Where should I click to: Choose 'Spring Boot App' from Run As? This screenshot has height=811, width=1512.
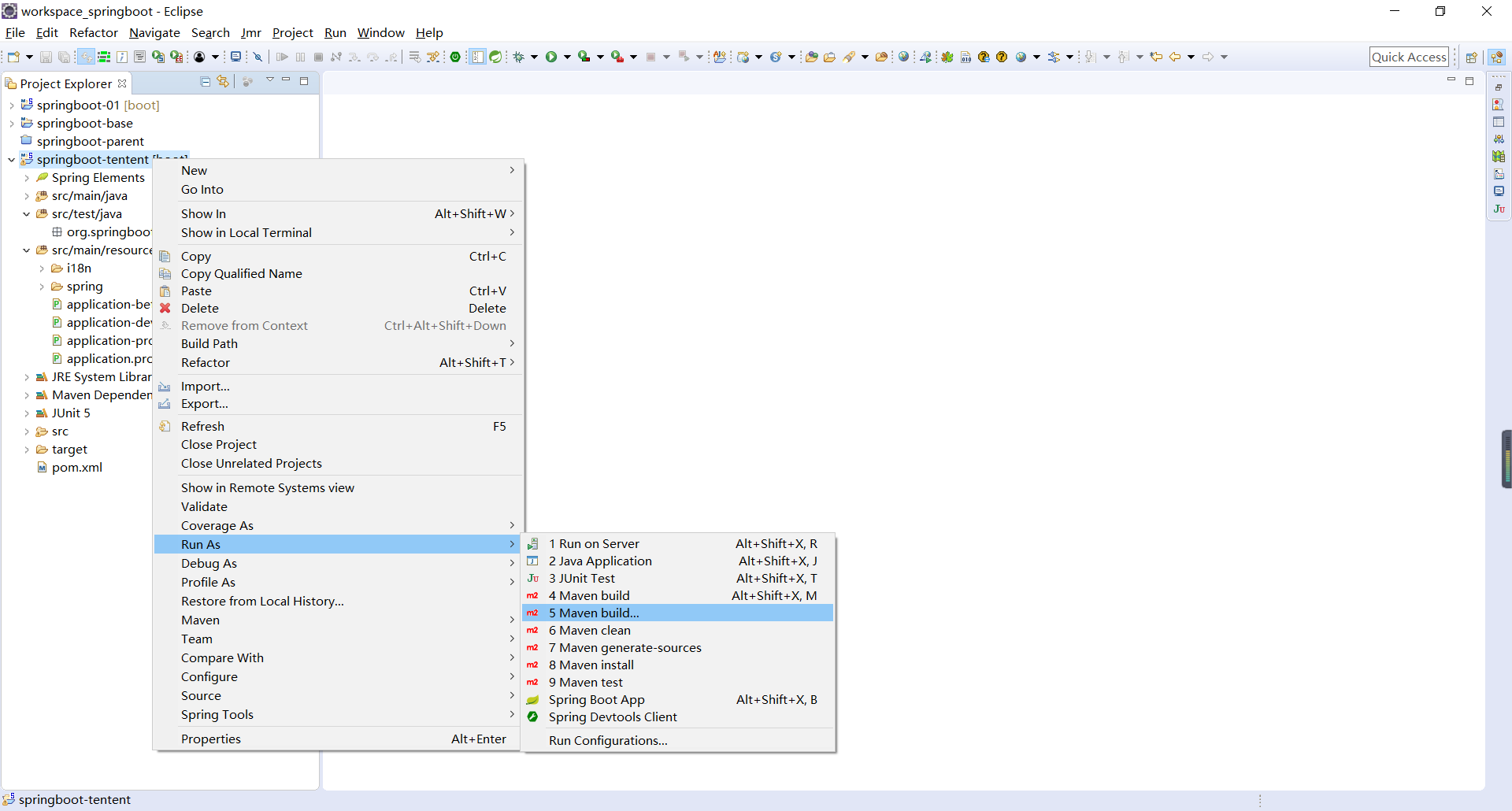click(x=677, y=699)
